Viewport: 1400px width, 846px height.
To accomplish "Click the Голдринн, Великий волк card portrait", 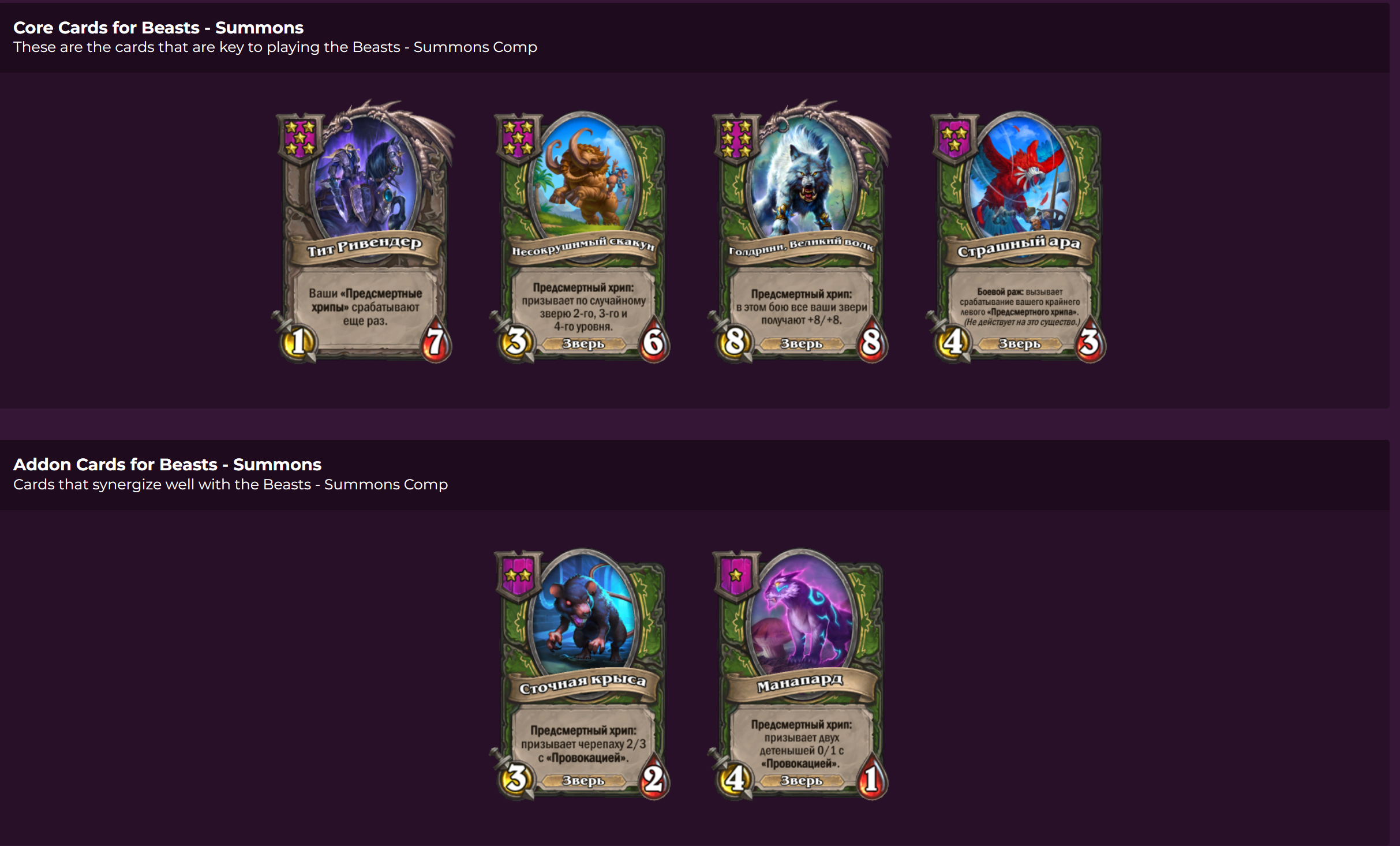I will pos(801,173).
